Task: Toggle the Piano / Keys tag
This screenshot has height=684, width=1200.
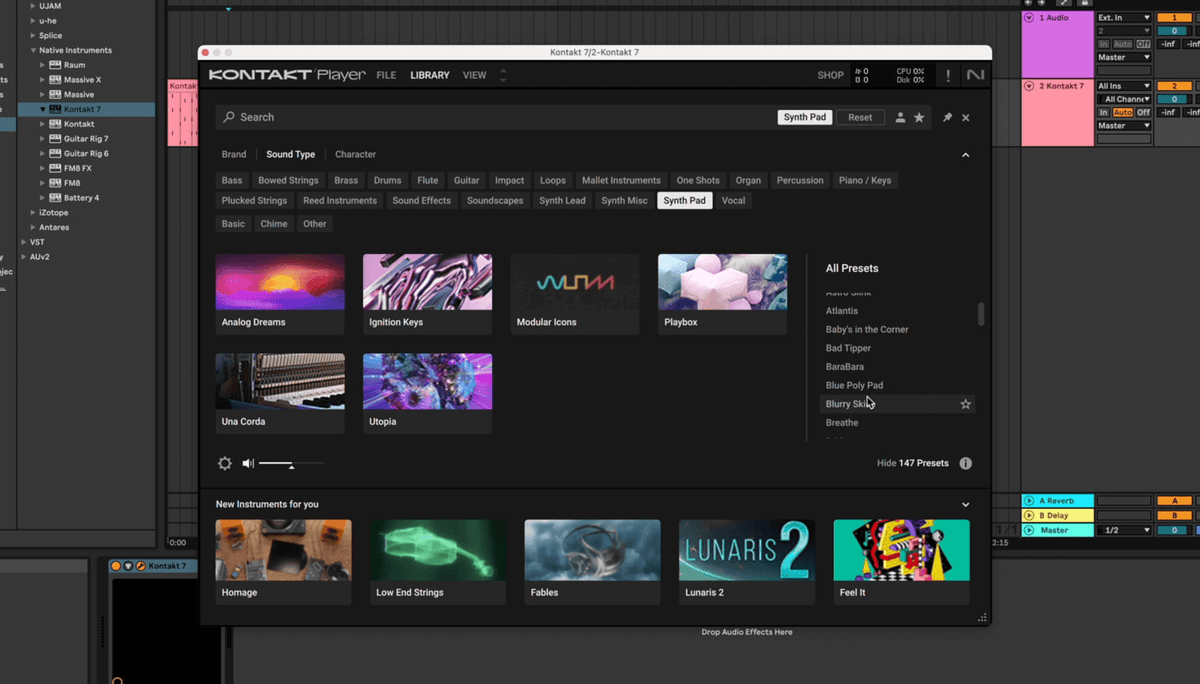Action: pyautogui.click(x=865, y=180)
